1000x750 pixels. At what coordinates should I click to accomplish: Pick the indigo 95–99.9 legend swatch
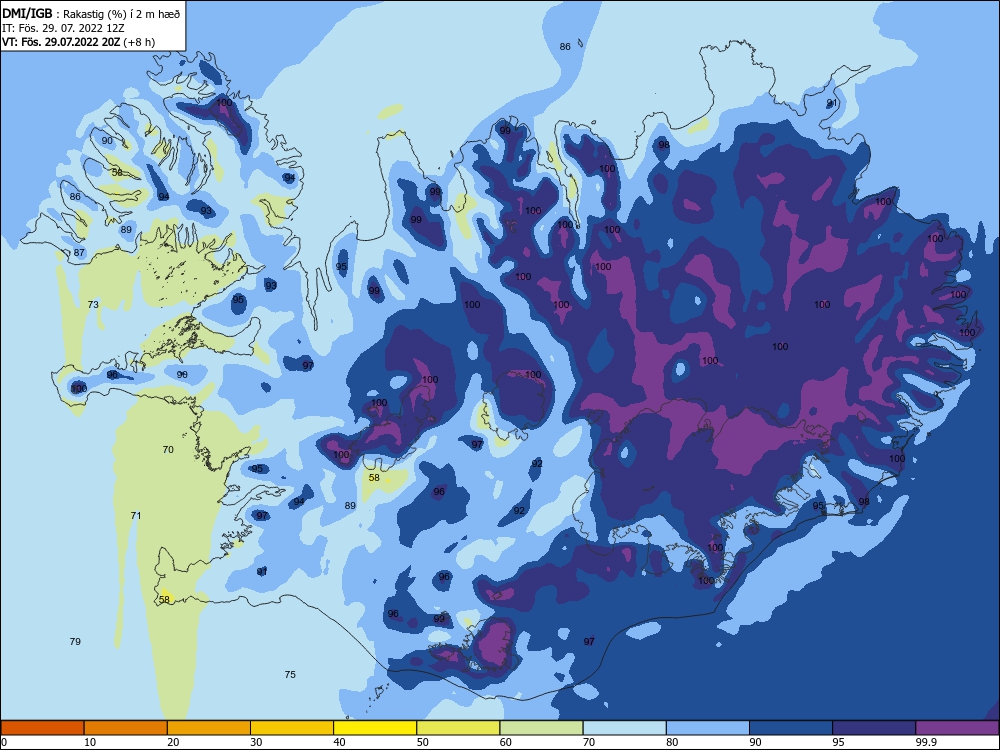click(874, 728)
